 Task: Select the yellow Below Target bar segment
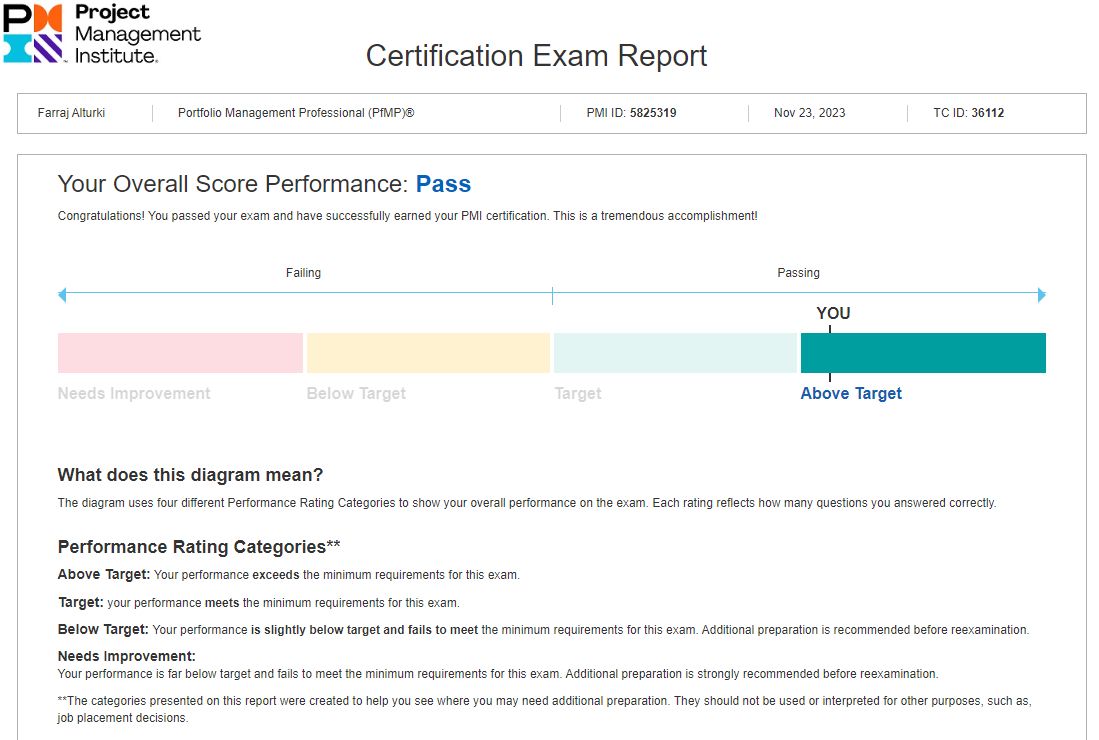pos(428,353)
